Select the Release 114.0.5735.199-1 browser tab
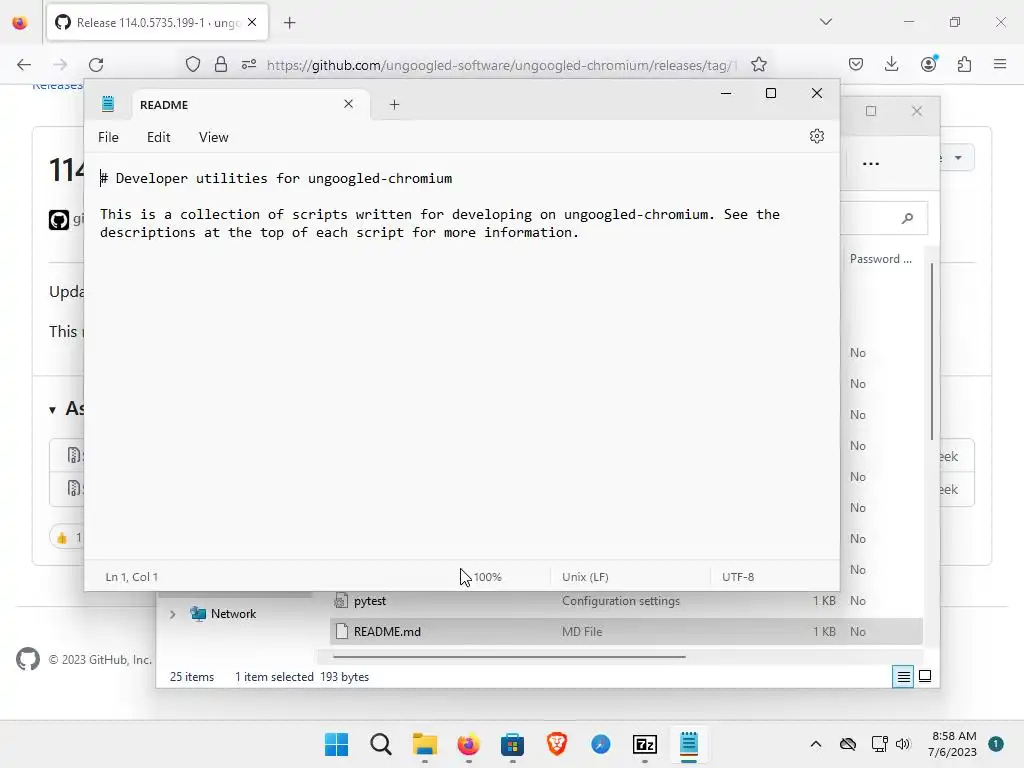 pyautogui.click(x=157, y=23)
